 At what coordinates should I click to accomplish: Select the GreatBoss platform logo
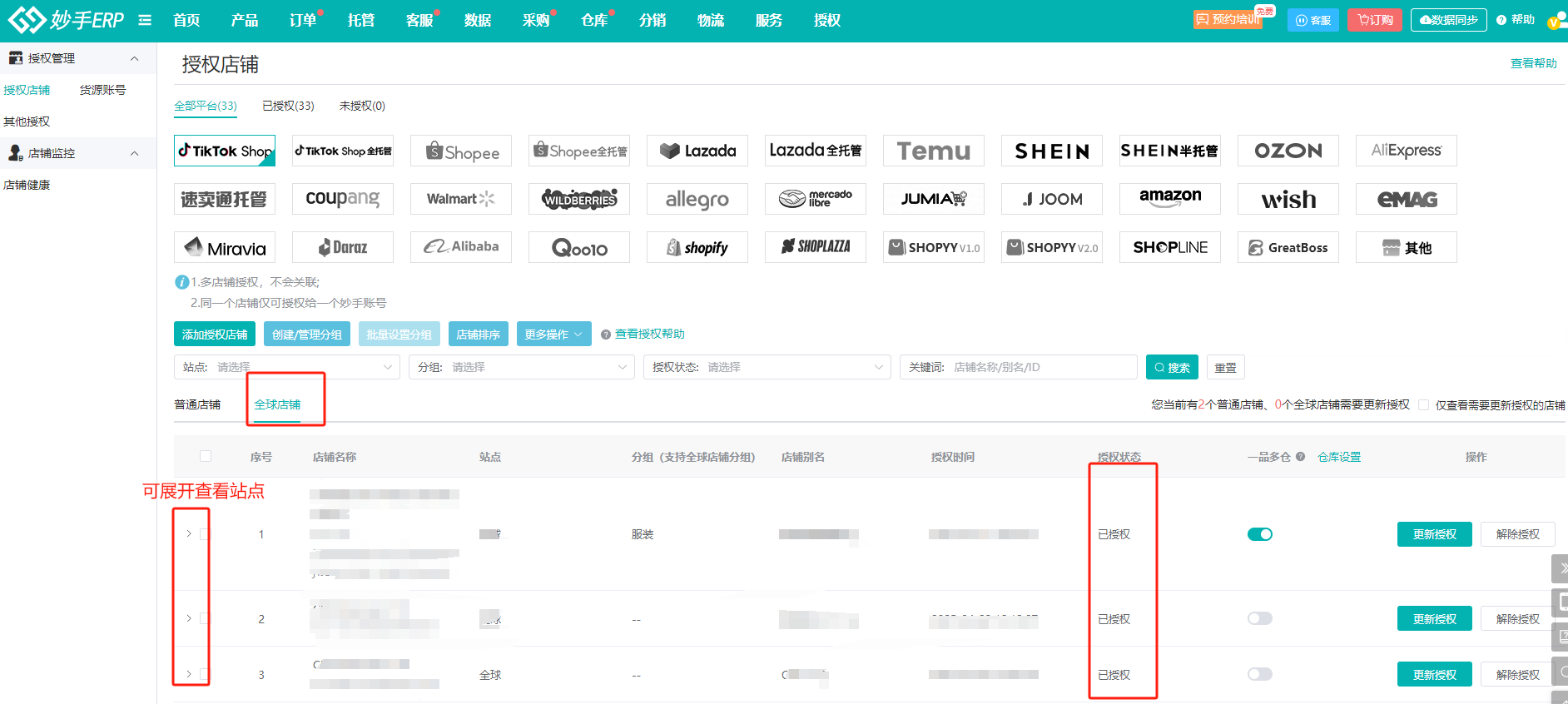click(1288, 247)
